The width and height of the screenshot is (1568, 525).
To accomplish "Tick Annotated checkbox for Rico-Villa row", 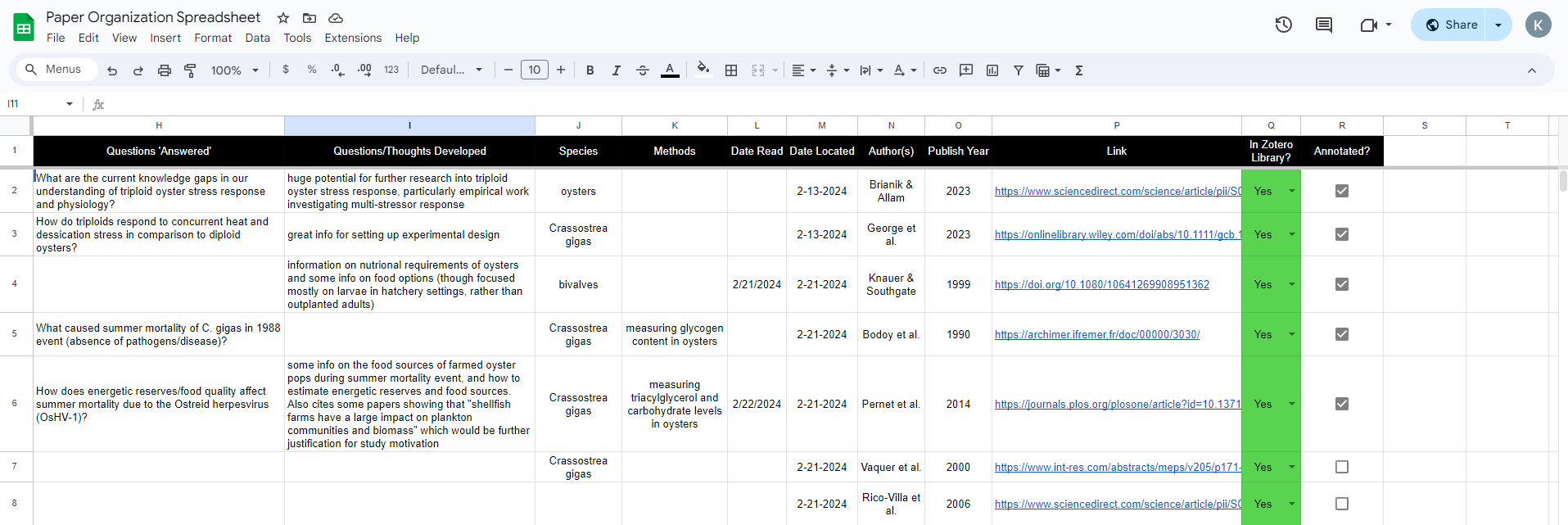I will 1341,504.
